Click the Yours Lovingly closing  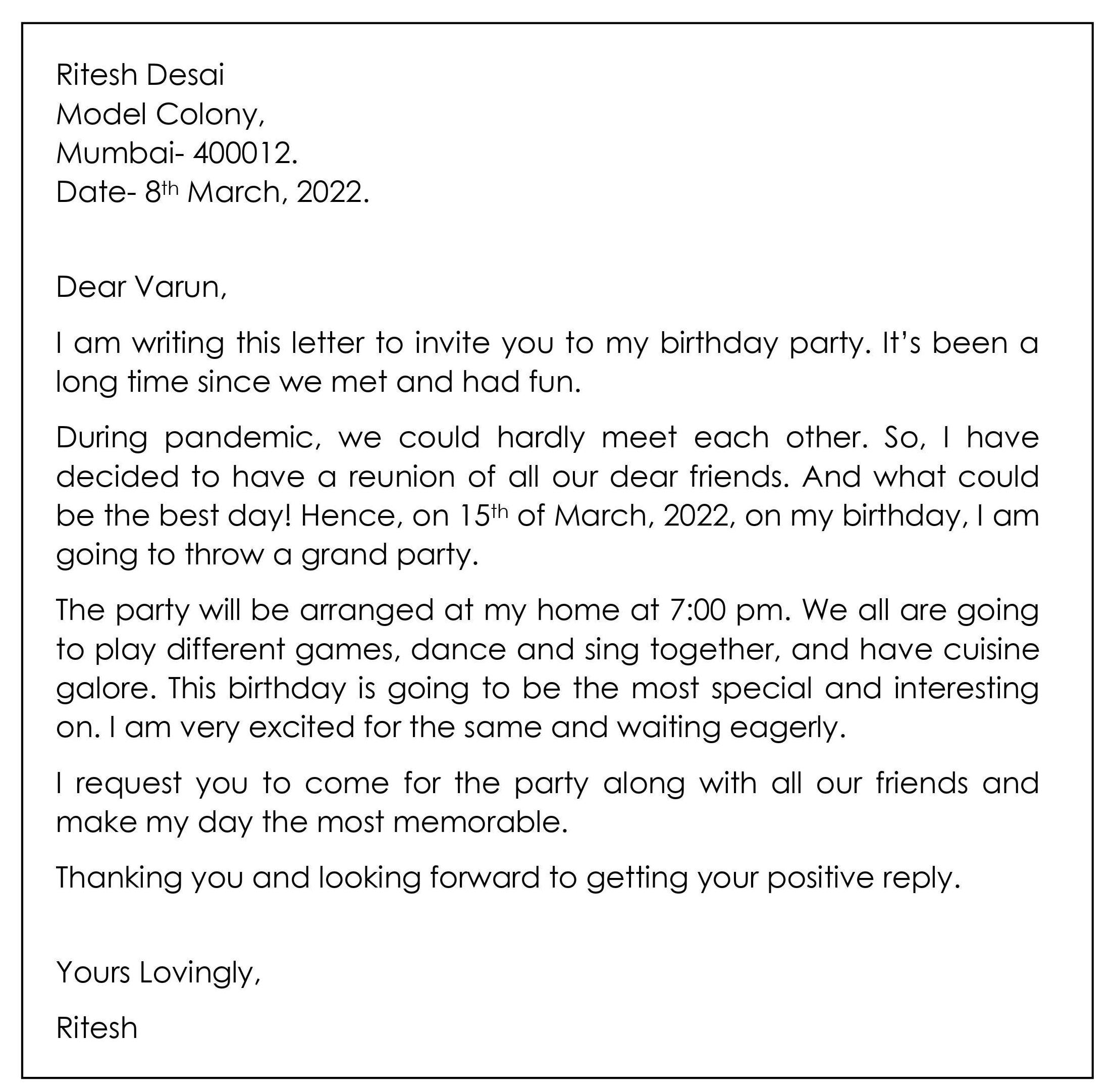pos(158,972)
